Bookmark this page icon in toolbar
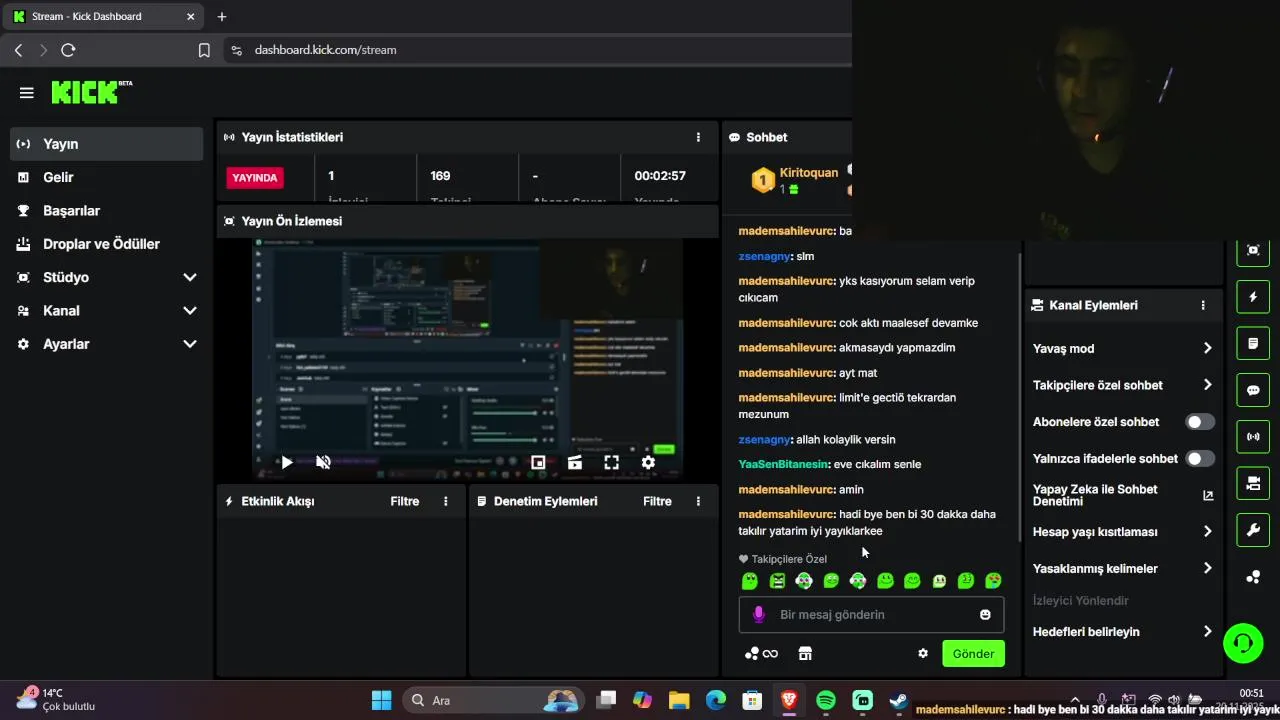The width and height of the screenshot is (1280, 720). pos(204,50)
